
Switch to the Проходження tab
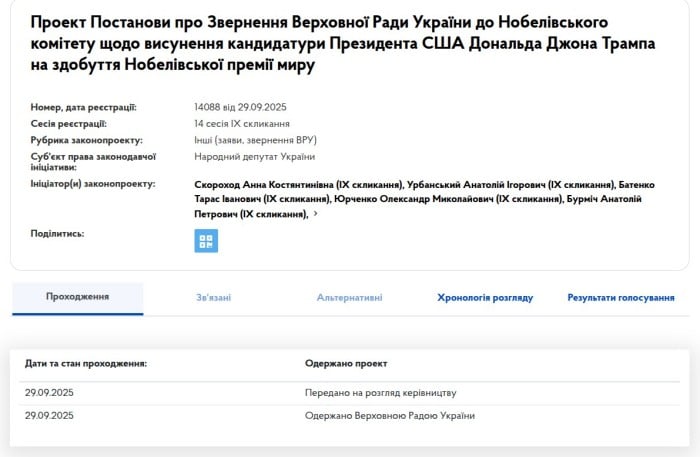78,297
